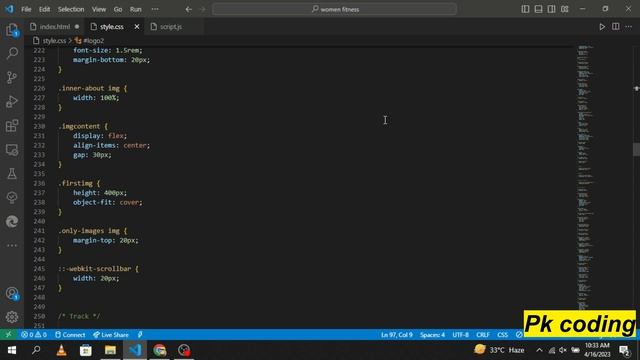Viewport: 640px width, 360px height.
Task: Toggle the secondary side bar layout
Action: click(551, 9)
